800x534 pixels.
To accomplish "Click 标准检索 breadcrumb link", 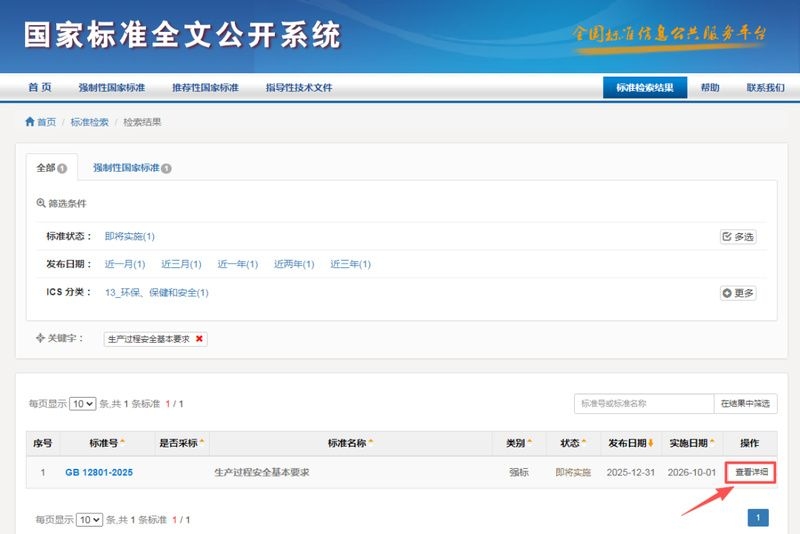I will (89, 122).
